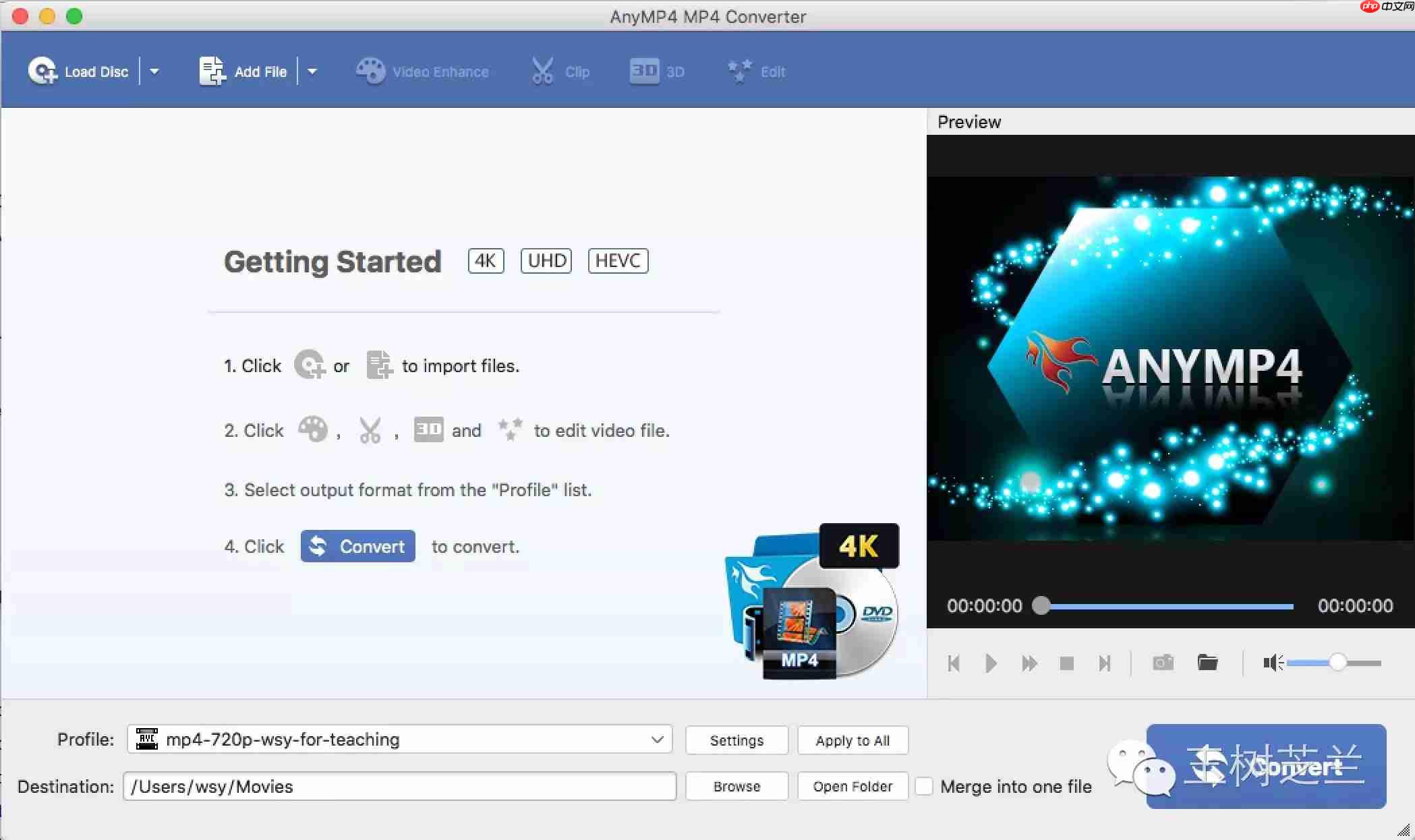Expand the Add File dropdown arrow
1415x840 pixels.
point(312,71)
